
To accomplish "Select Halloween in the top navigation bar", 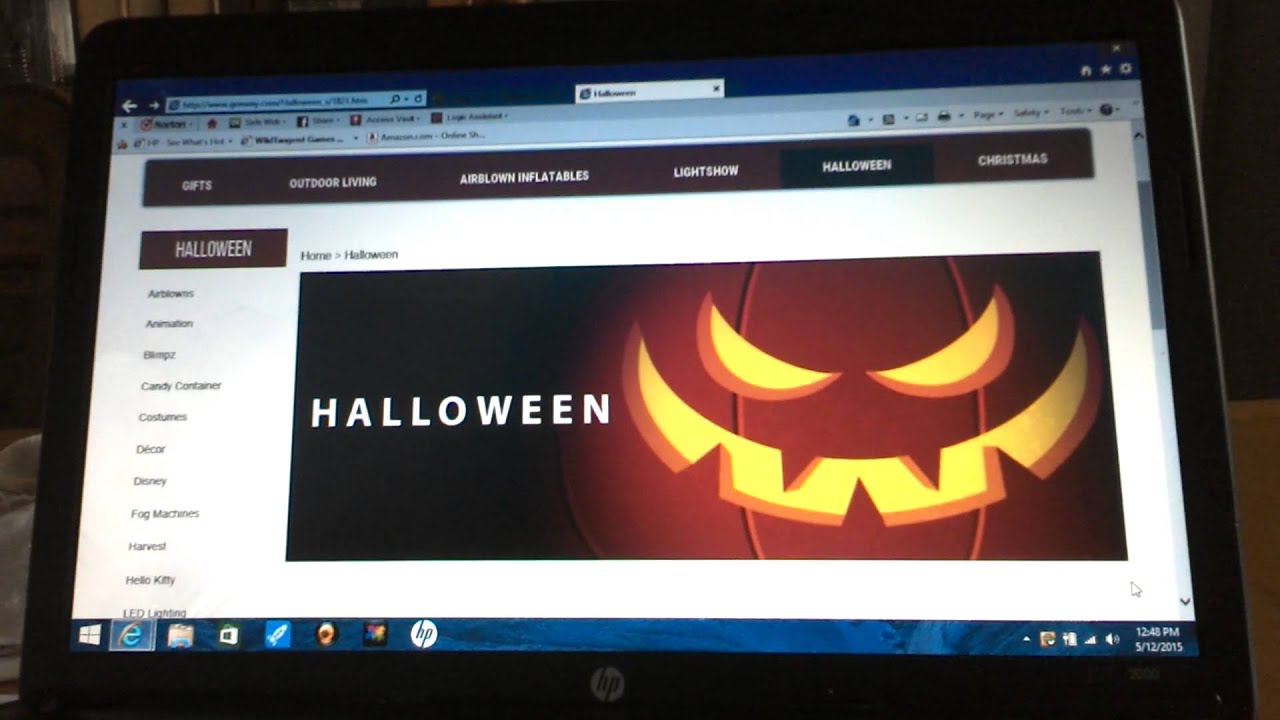I will pos(857,165).
